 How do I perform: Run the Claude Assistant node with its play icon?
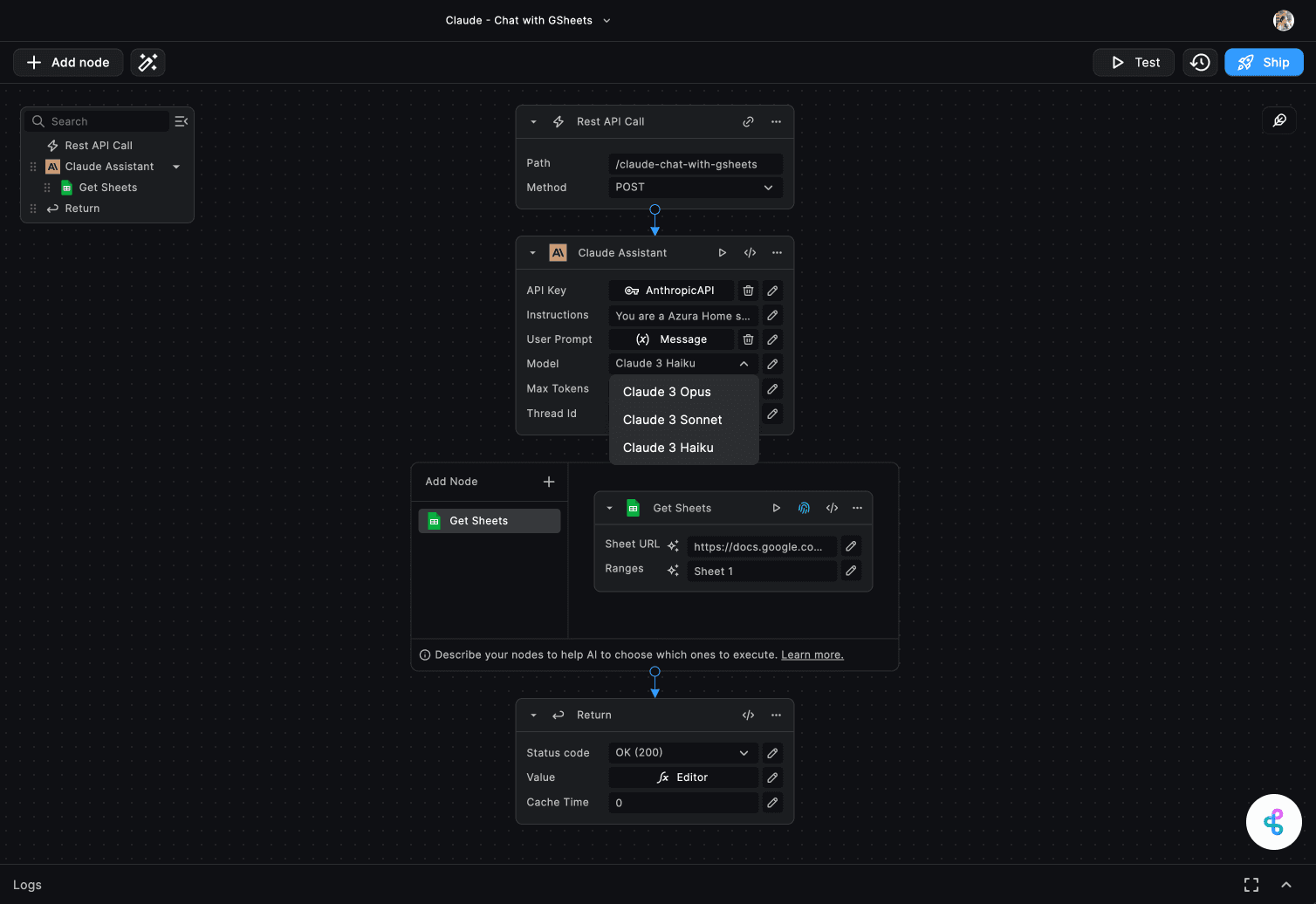coord(723,252)
